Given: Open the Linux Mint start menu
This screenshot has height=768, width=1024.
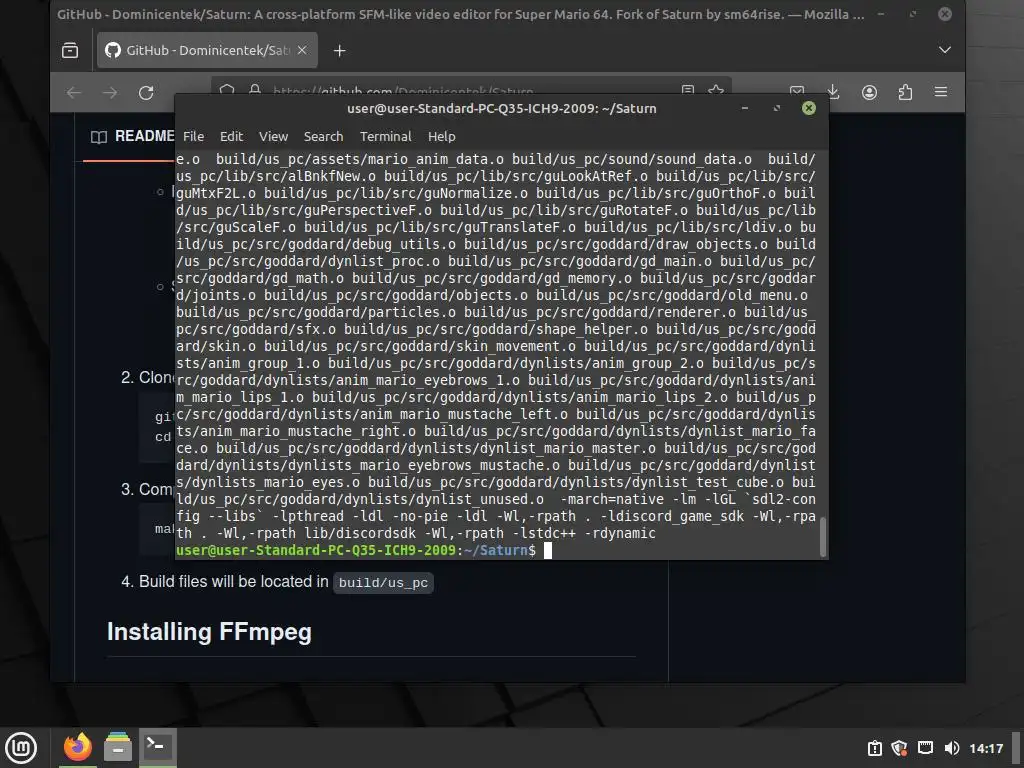Looking at the screenshot, I should click(x=22, y=748).
